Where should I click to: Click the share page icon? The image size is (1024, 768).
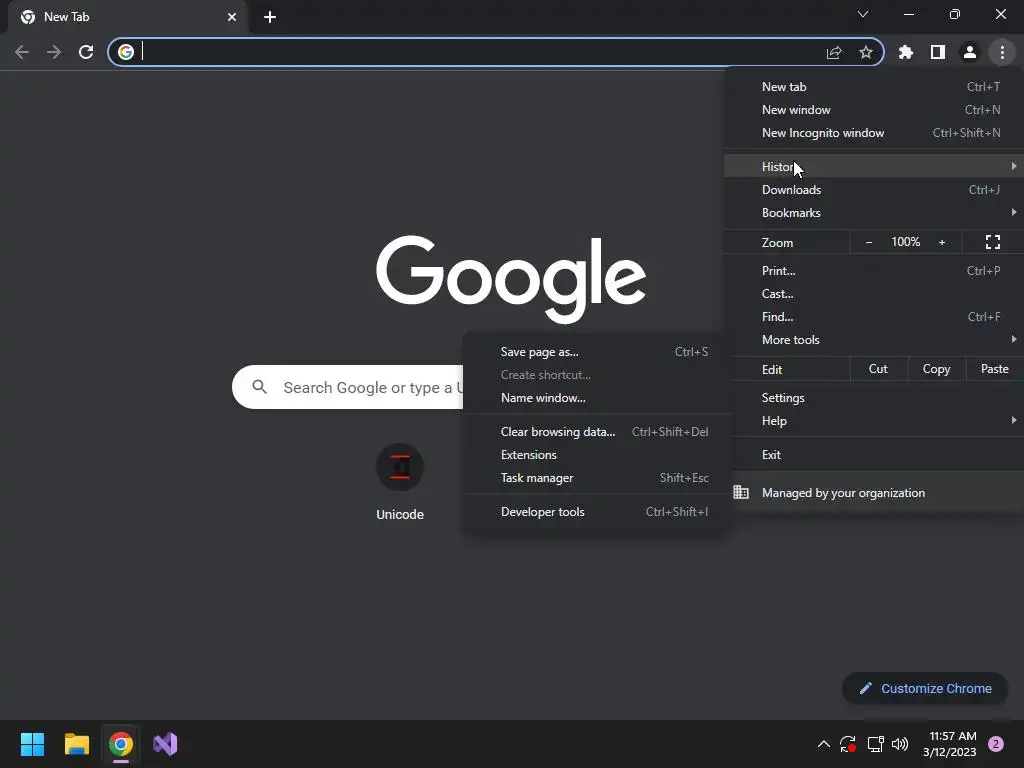833,52
